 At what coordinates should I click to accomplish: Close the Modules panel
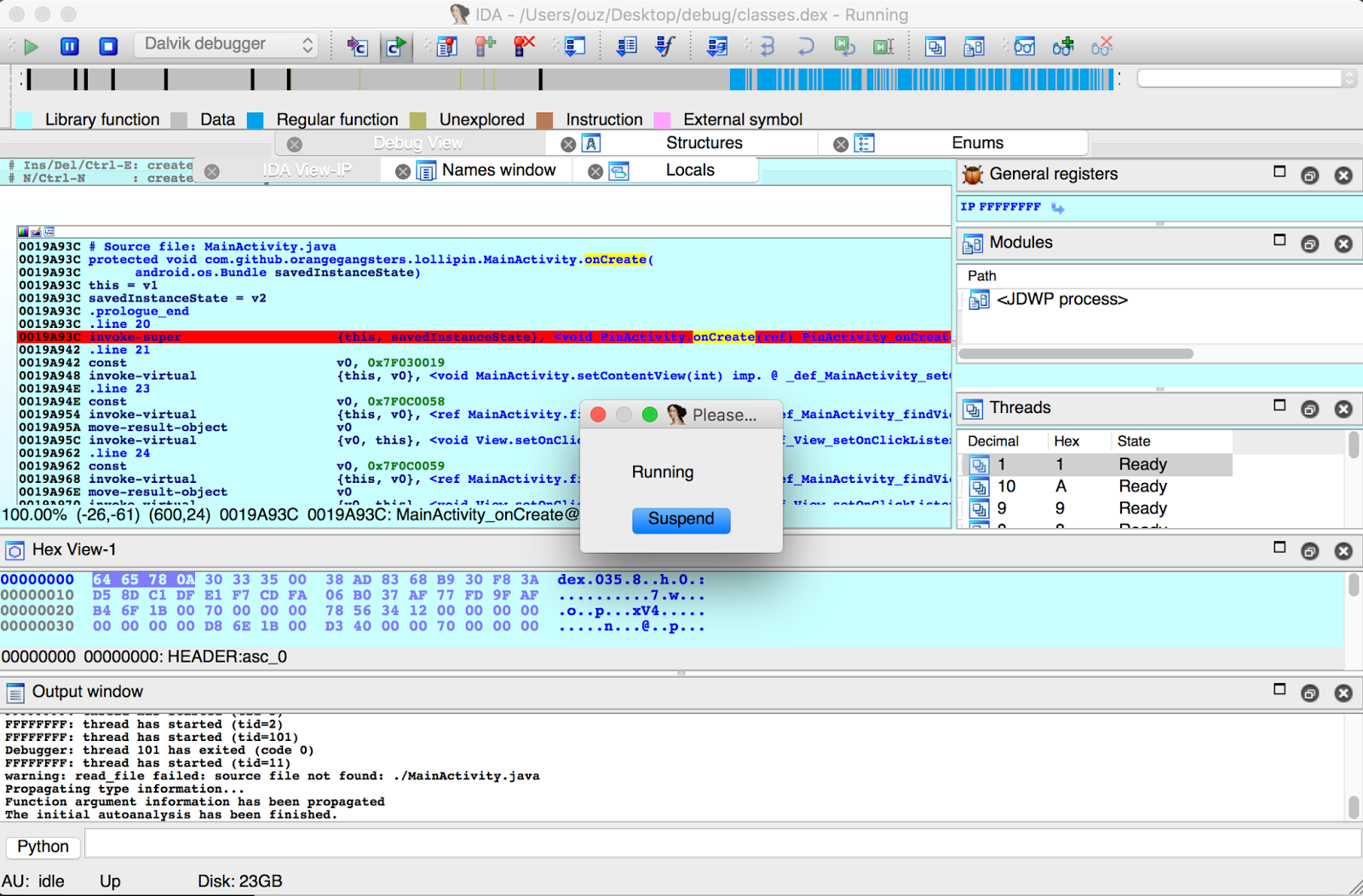(x=1343, y=244)
